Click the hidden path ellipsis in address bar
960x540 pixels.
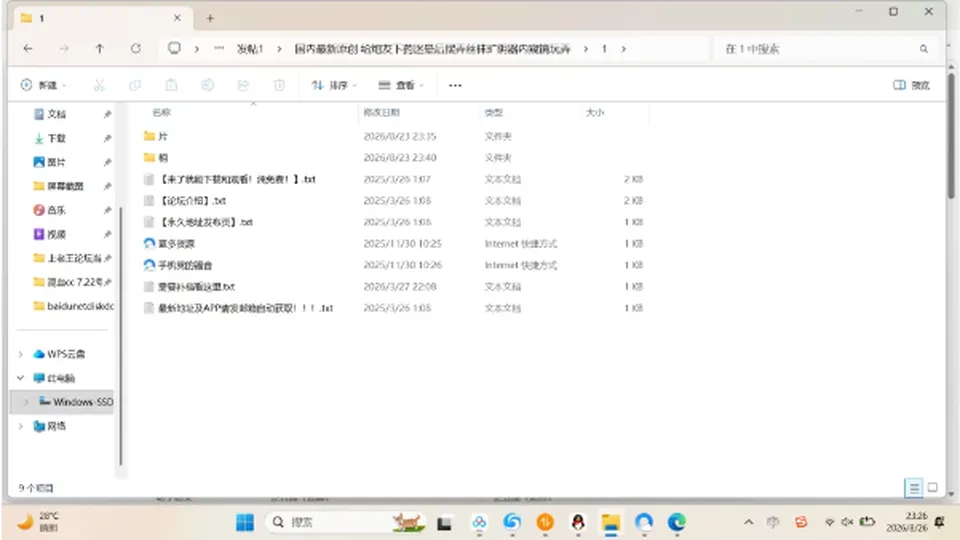[x=219, y=48]
